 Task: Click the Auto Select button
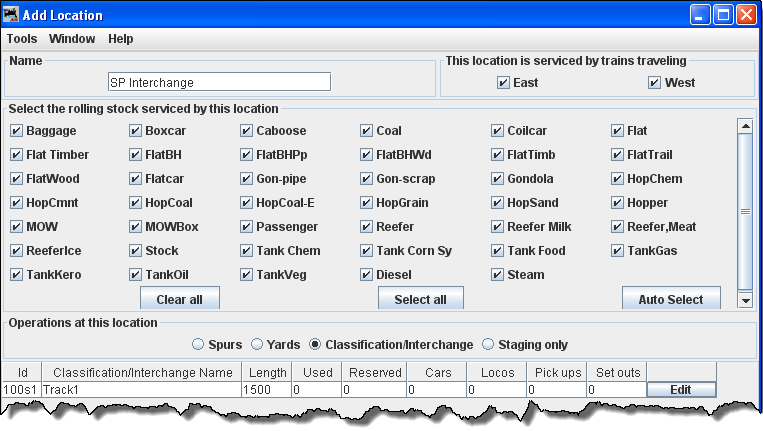point(670,299)
